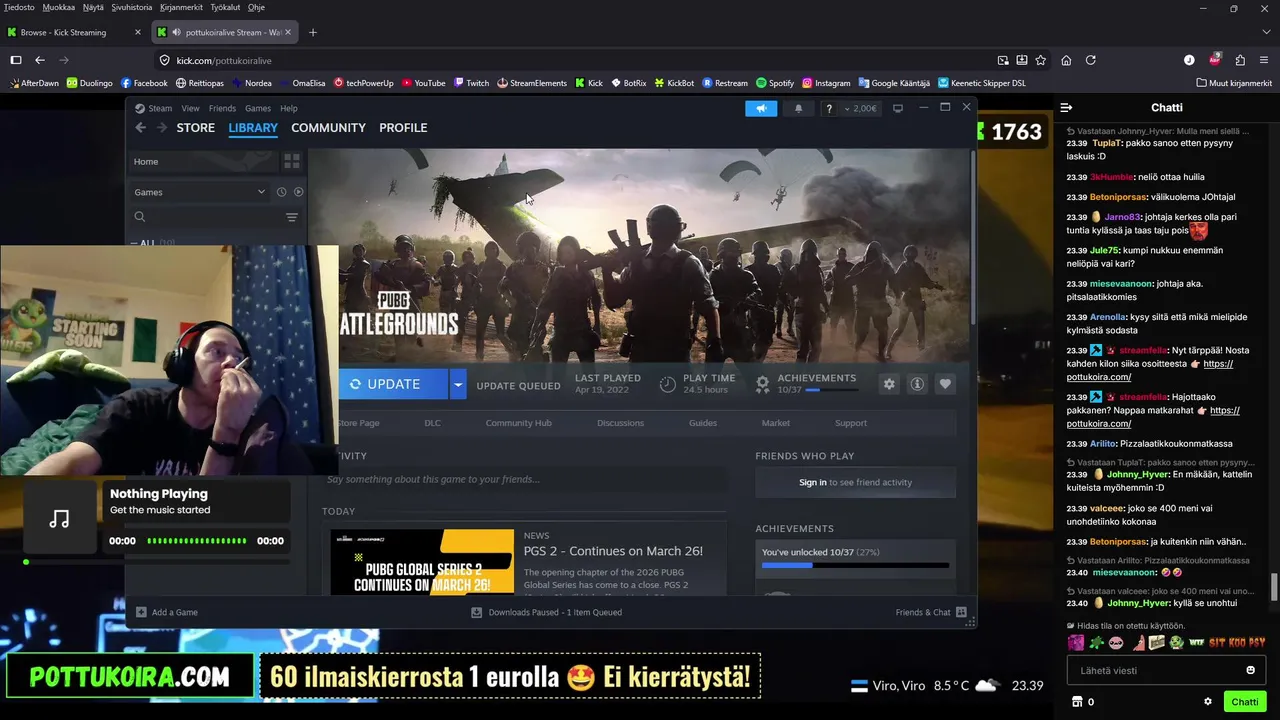This screenshot has width=1280, height=720.
Task: Open Home in Steam library sidebar
Action: point(204,161)
